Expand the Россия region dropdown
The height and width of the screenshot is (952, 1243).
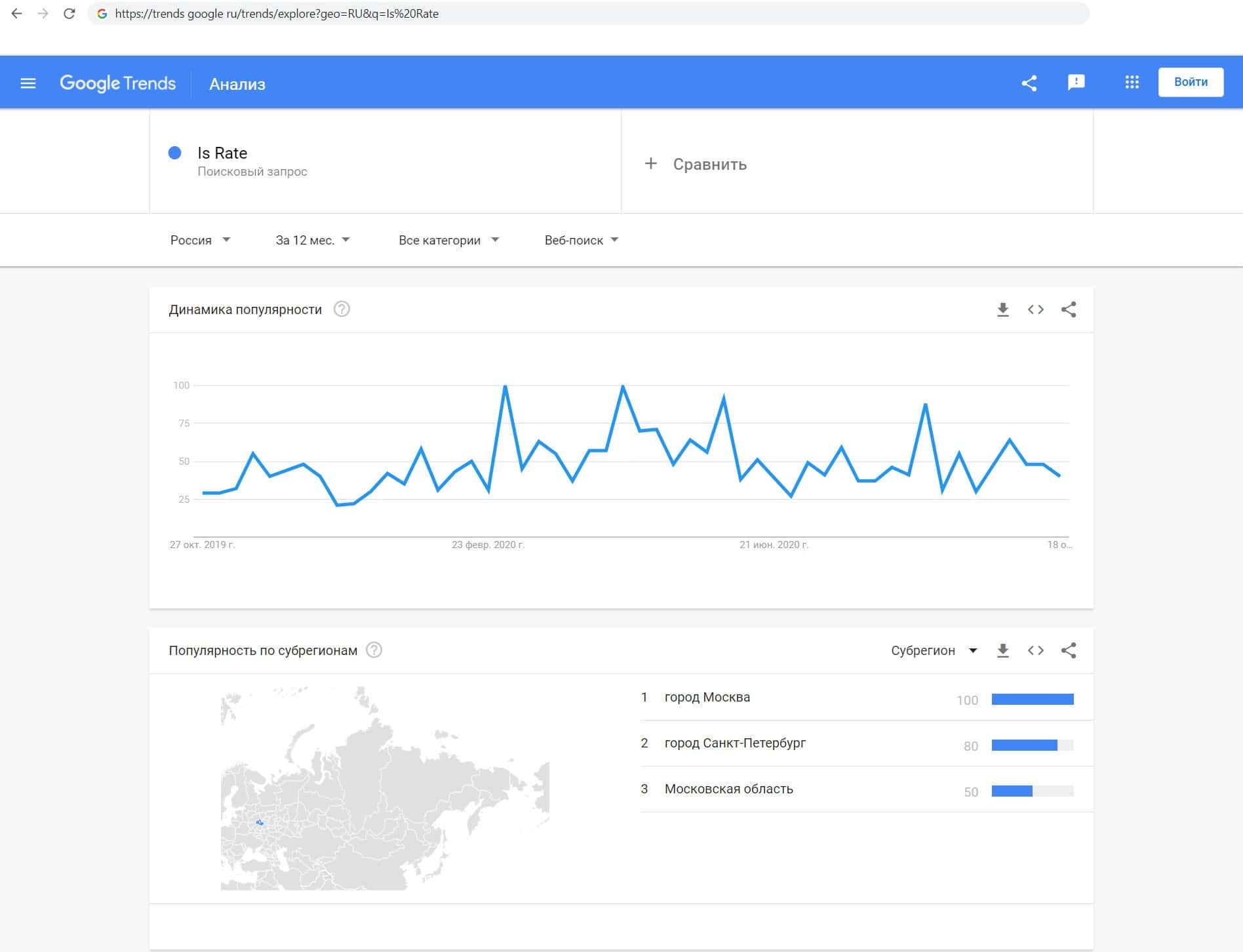(200, 240)
